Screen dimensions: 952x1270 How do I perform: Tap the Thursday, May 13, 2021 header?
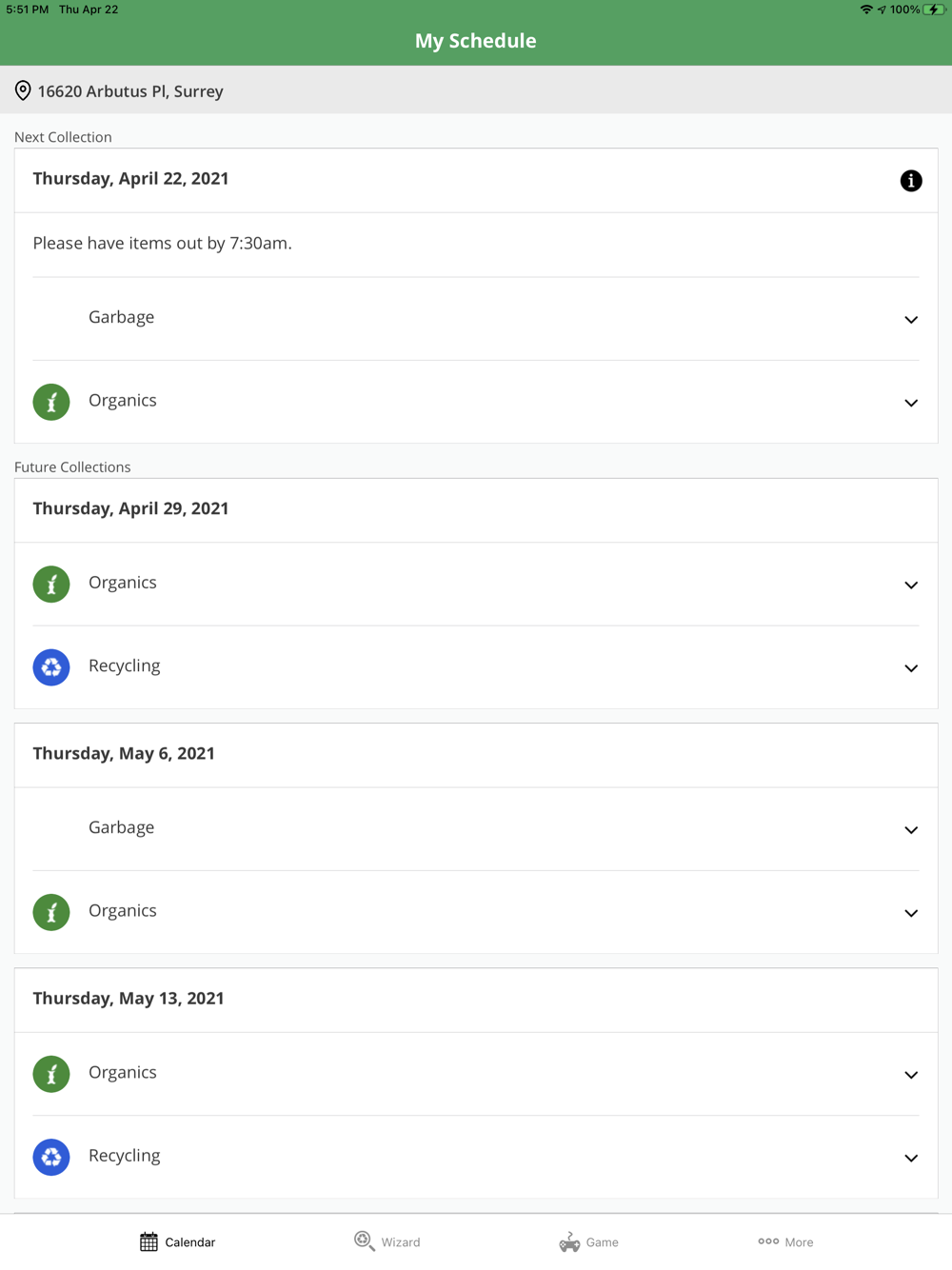point(129,998)
